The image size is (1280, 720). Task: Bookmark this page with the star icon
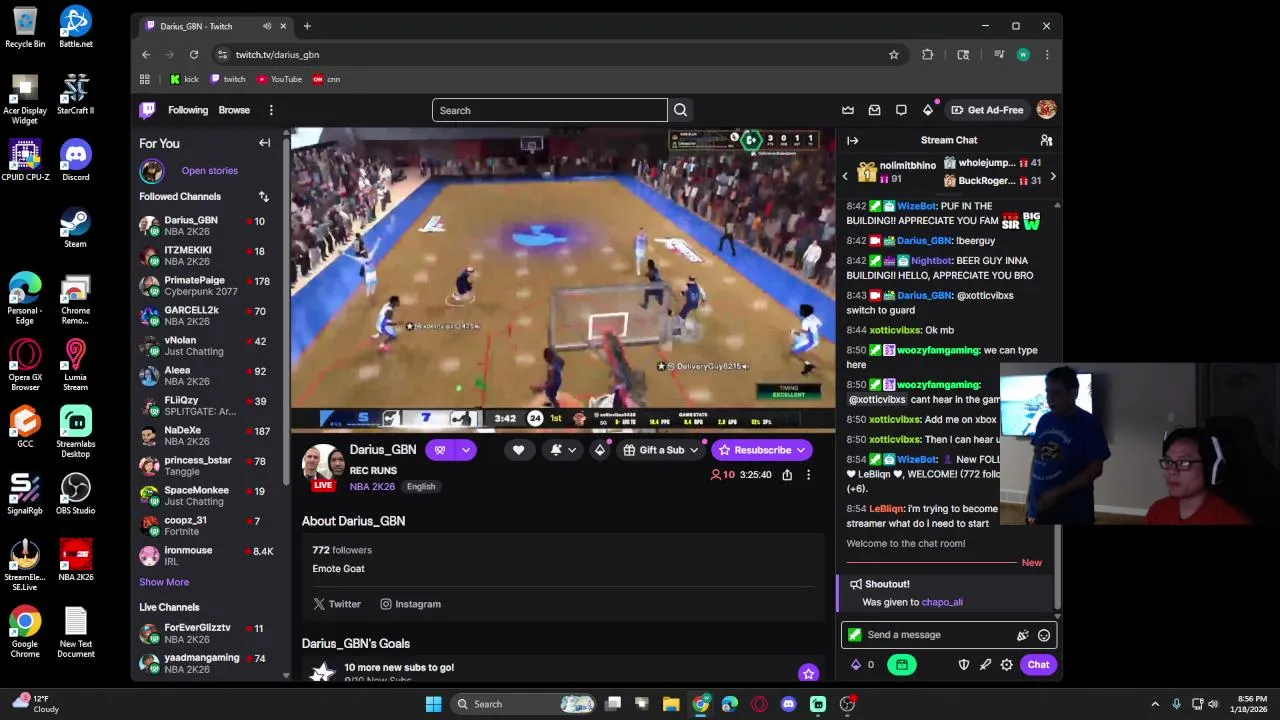tap(894, 55)
